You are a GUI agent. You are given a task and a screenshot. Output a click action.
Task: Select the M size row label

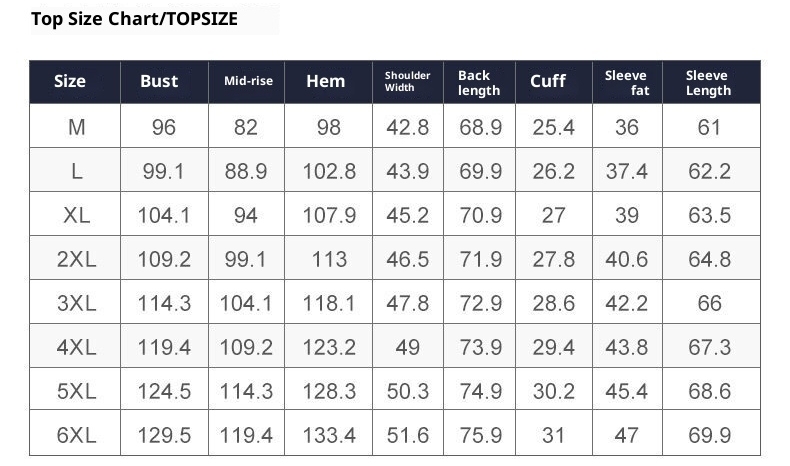[x=76, y=127]
